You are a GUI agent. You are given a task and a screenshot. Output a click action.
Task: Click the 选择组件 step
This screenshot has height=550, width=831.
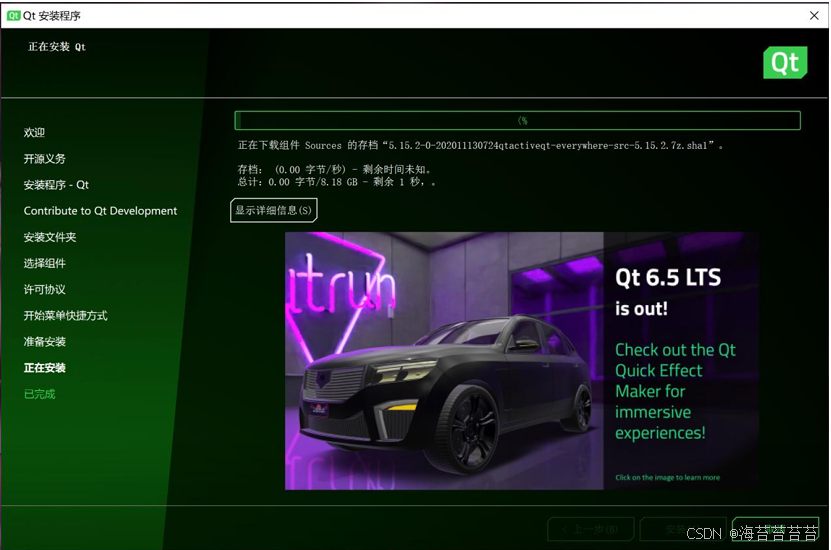click(45, 263)
